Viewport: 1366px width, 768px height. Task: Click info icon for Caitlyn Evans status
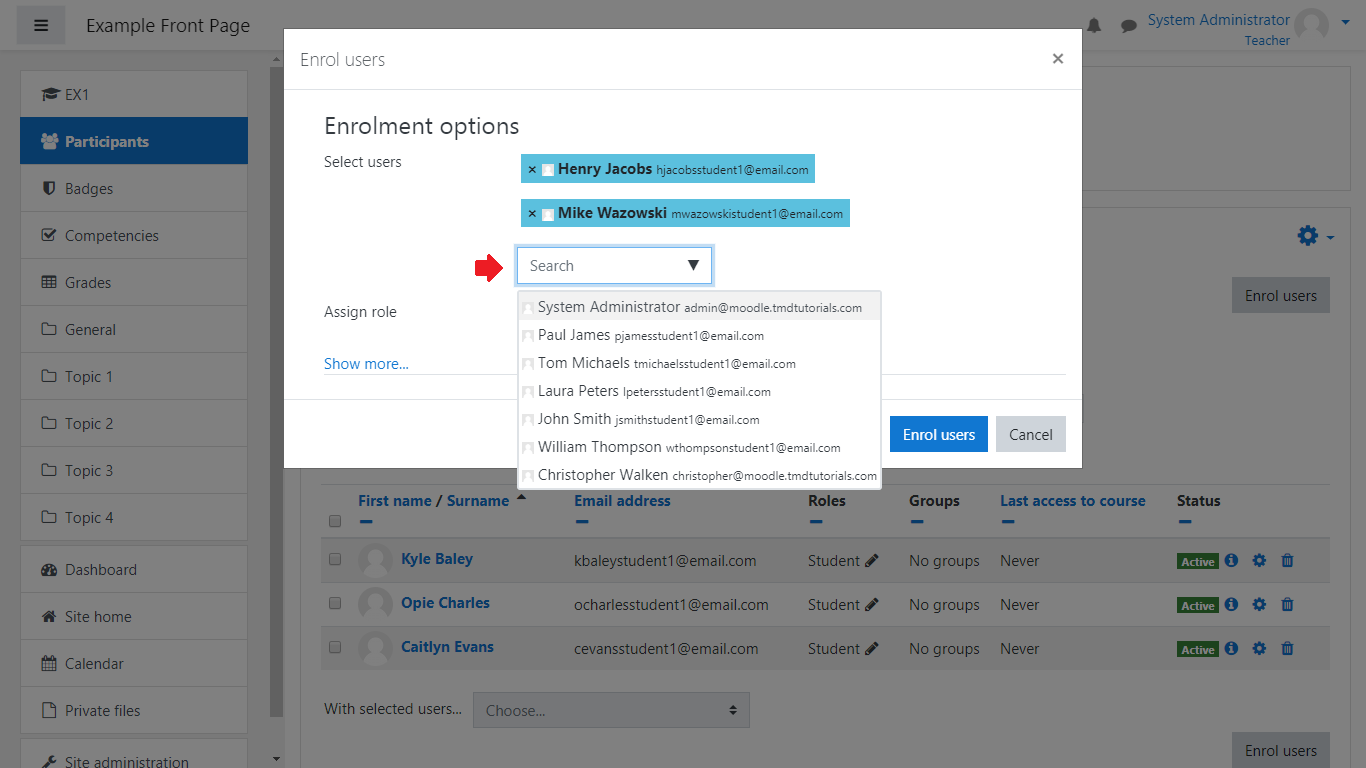tap(1231, 649)
